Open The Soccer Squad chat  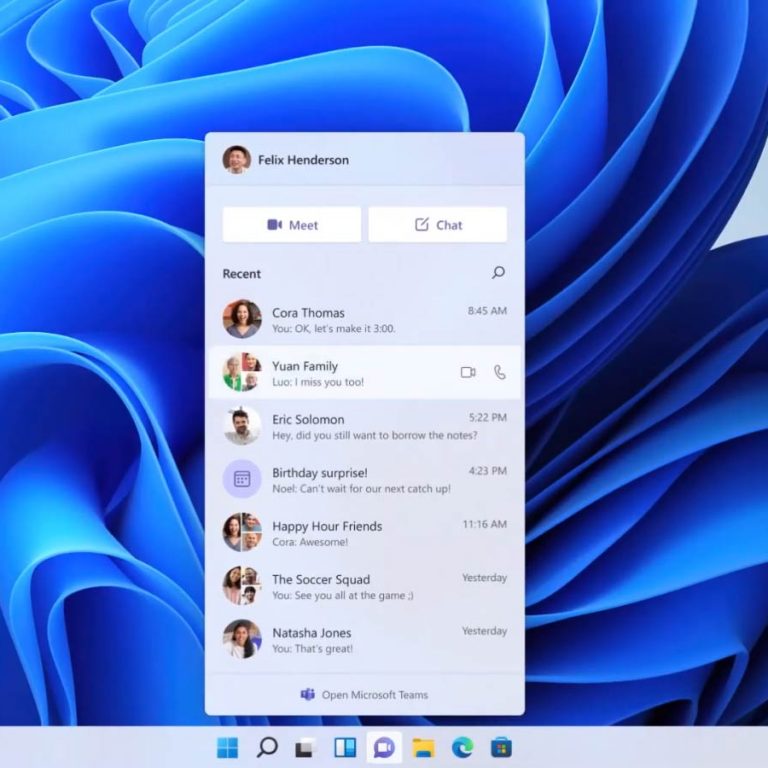364,586
